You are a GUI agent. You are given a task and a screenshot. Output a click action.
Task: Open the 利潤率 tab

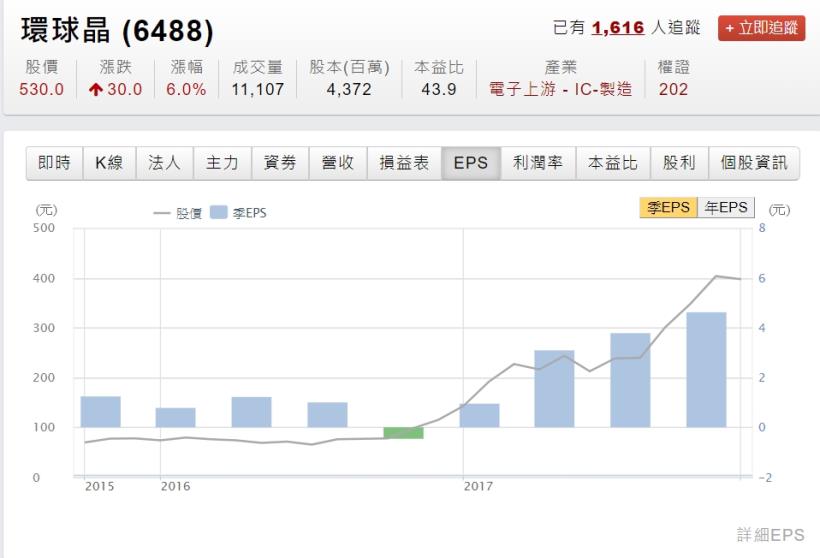(538, 163)
